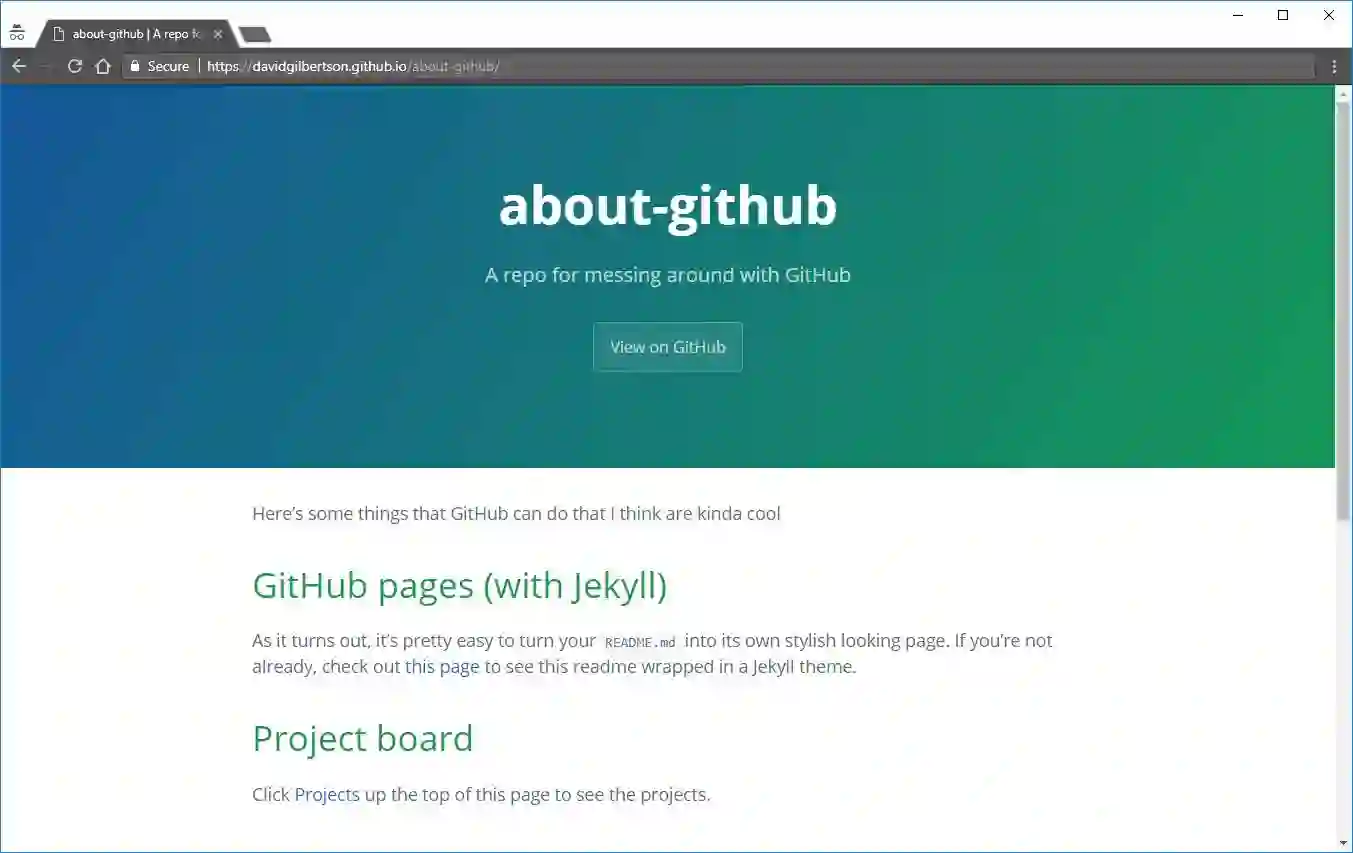Viewport: 1353px width, 853px height.
Task: Click the vertical scrollbar thumb
Action: (1343, 310)
